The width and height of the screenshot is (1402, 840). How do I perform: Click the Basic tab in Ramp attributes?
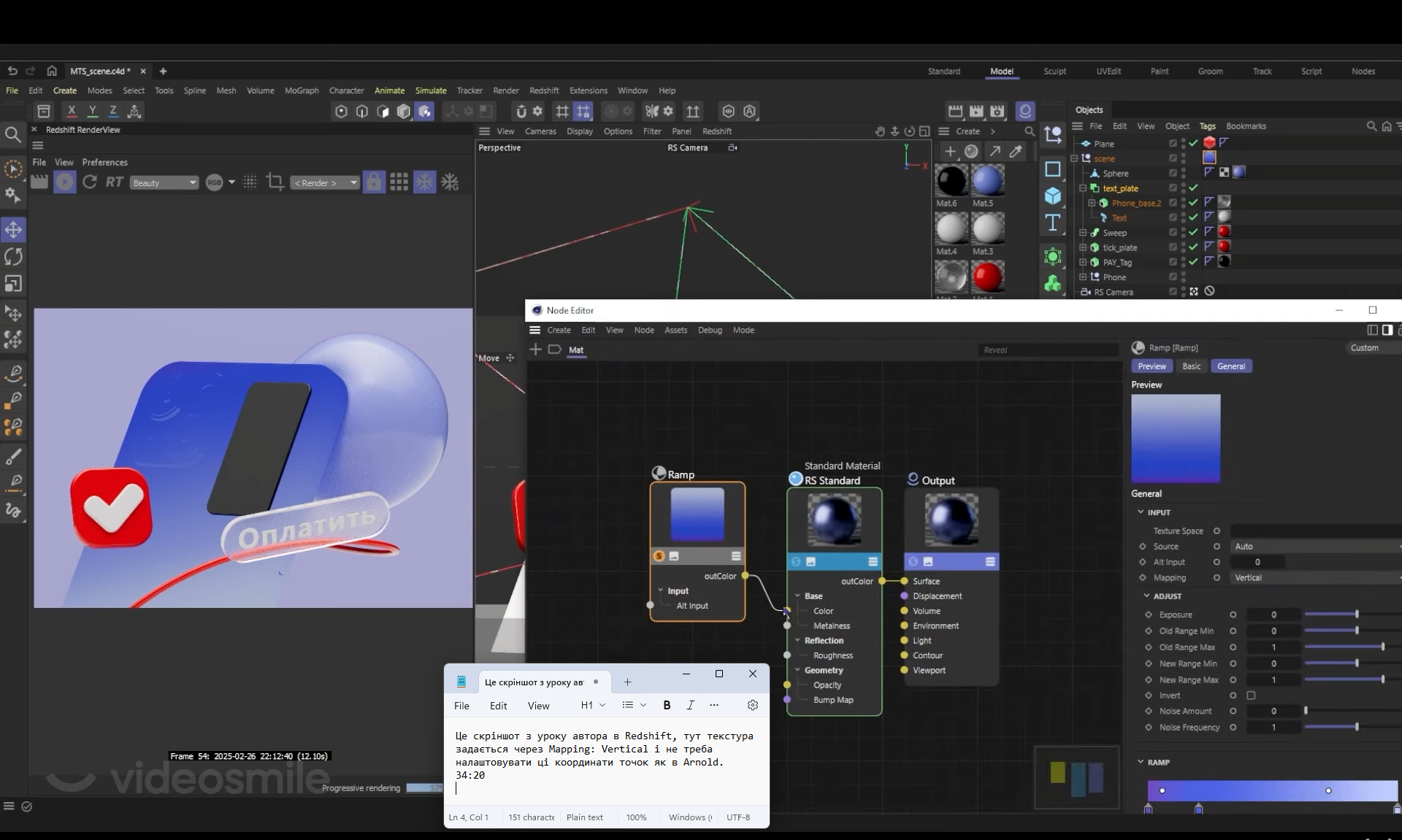click(1191, 366)
